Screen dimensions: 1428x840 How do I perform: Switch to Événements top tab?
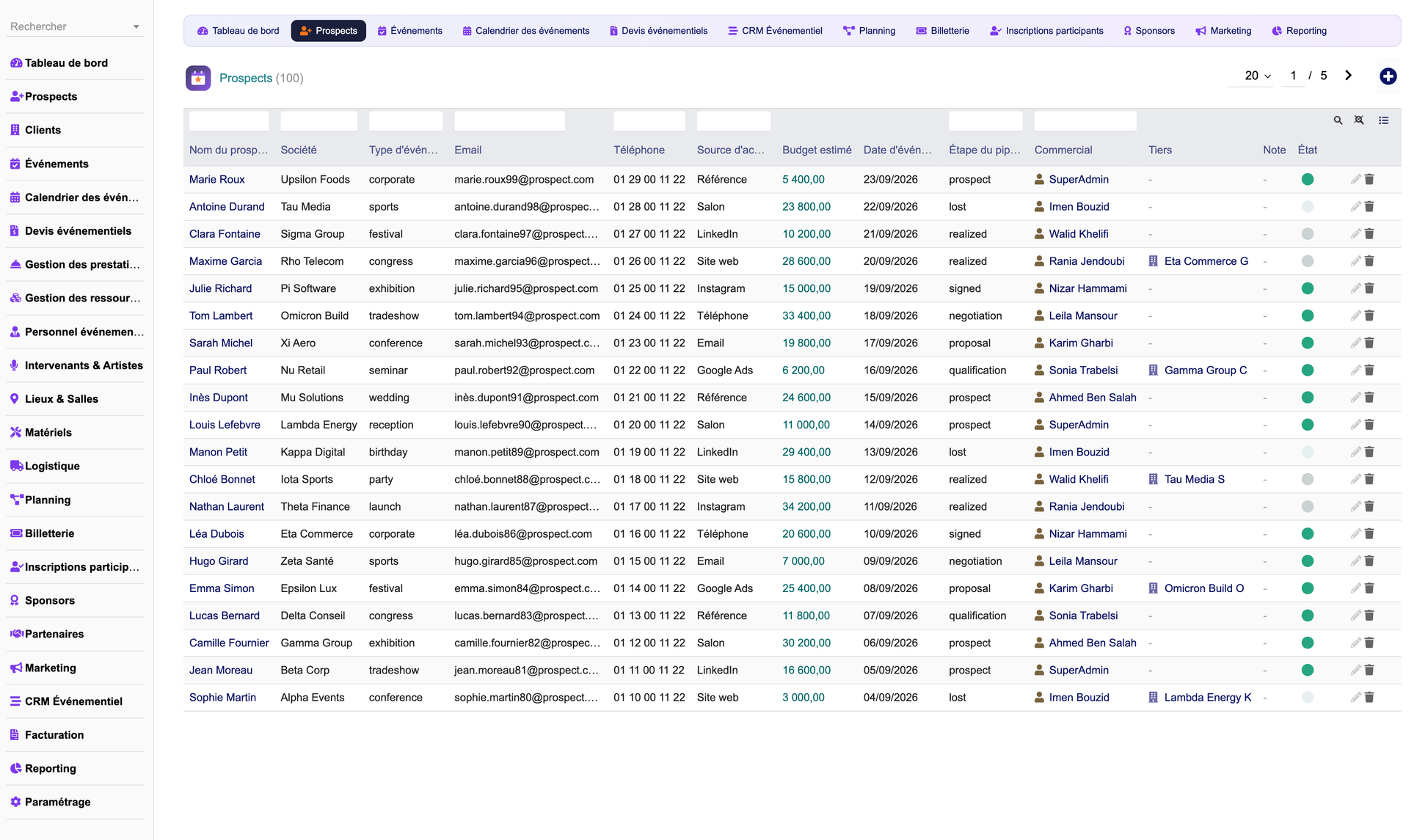tap(410, 31)
